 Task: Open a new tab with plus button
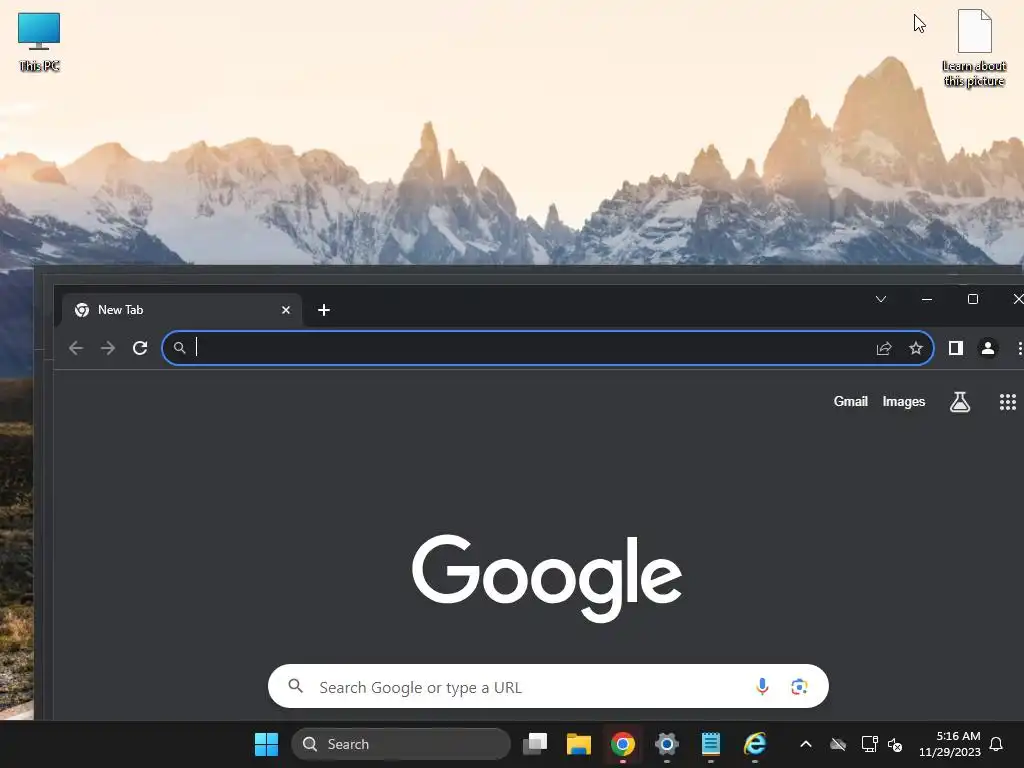[x=323, y=310]
